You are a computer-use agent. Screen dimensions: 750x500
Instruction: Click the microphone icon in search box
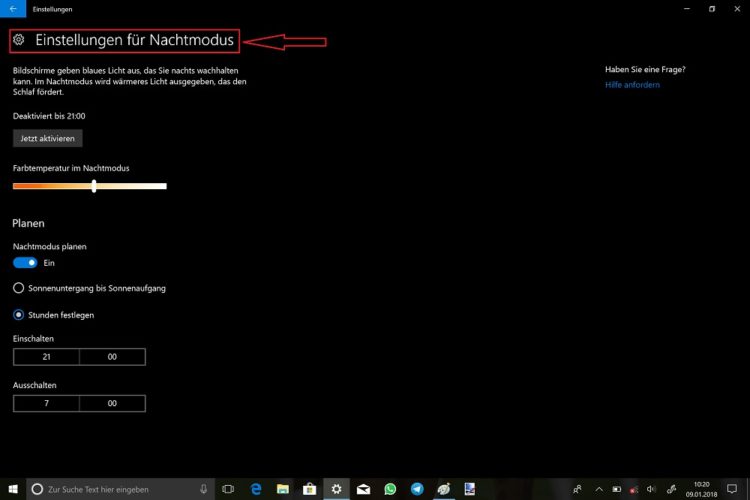pos(204,489)
